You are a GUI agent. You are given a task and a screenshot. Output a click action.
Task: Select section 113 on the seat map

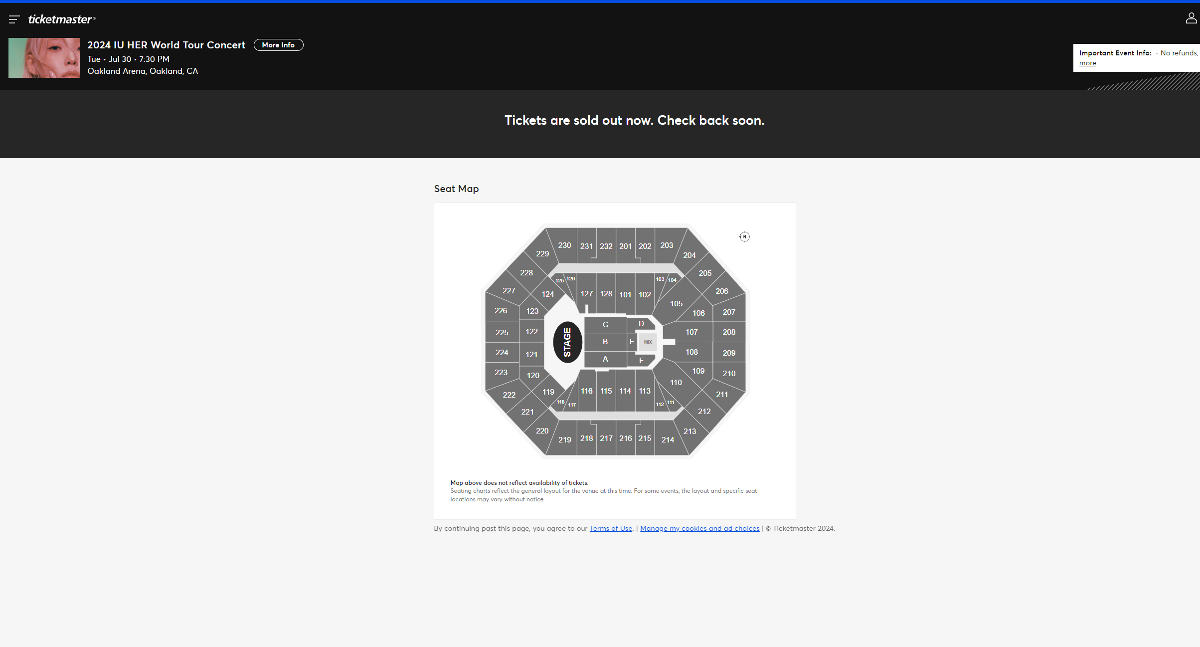pos(644,391)
